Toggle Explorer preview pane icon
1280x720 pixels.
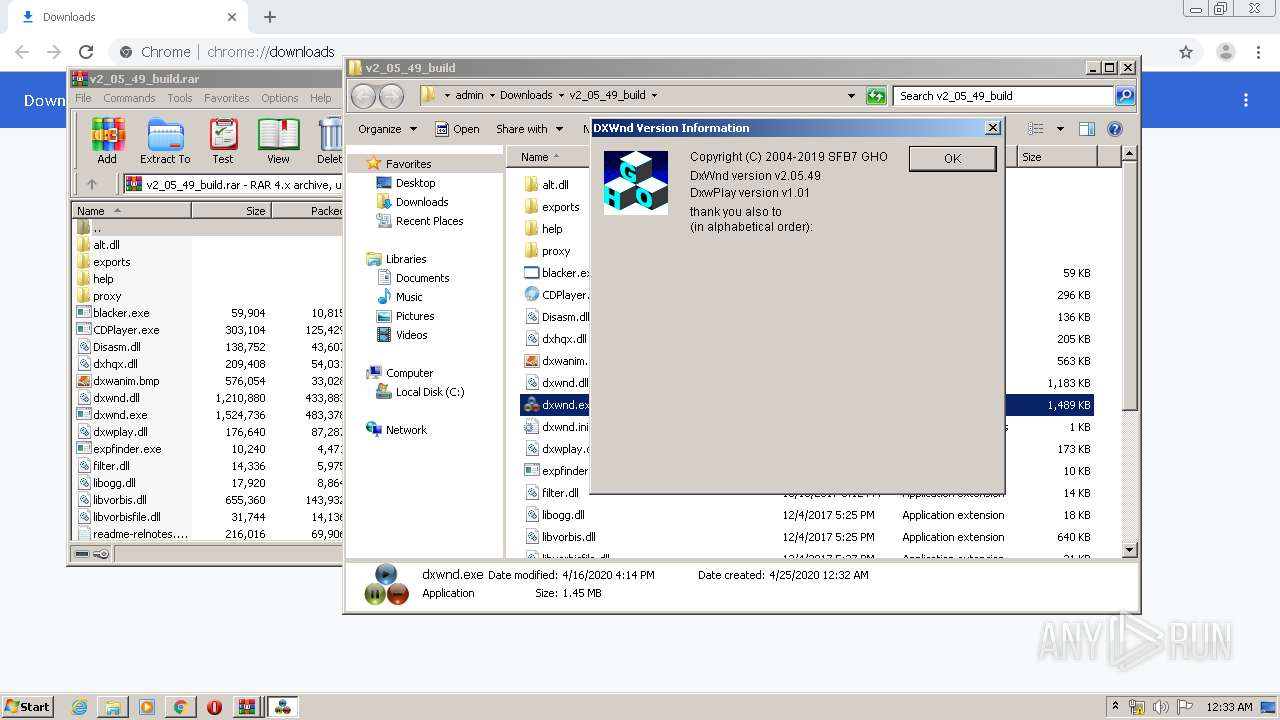tap(1087, 129)
